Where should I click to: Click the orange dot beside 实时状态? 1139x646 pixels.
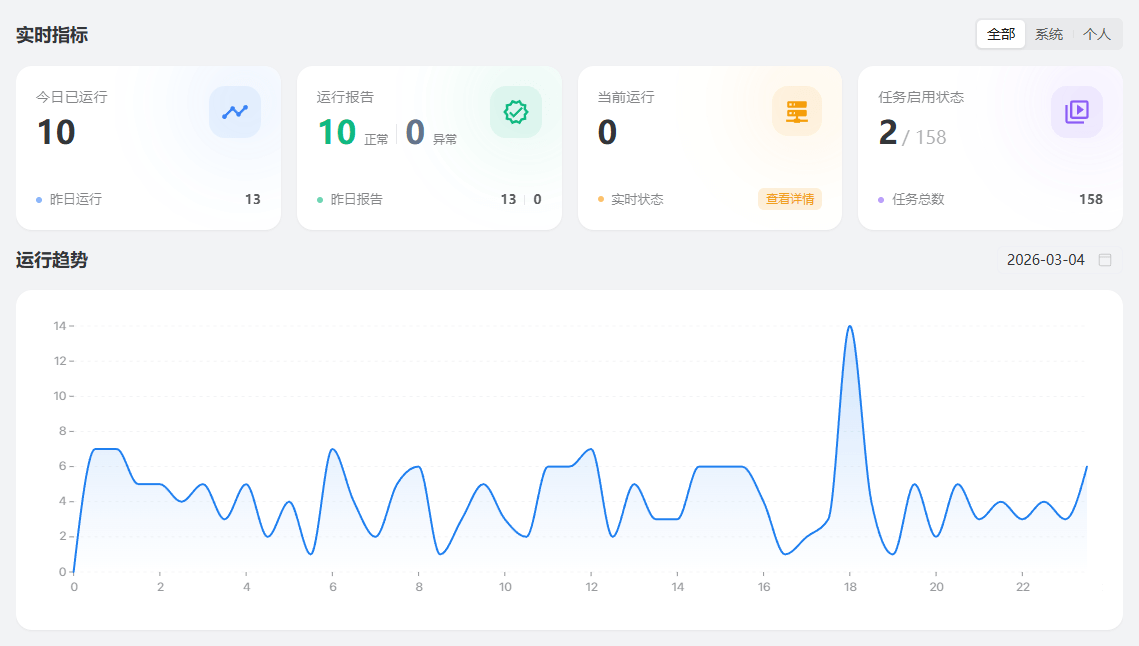pyautogui.click(x=601, y=200)
